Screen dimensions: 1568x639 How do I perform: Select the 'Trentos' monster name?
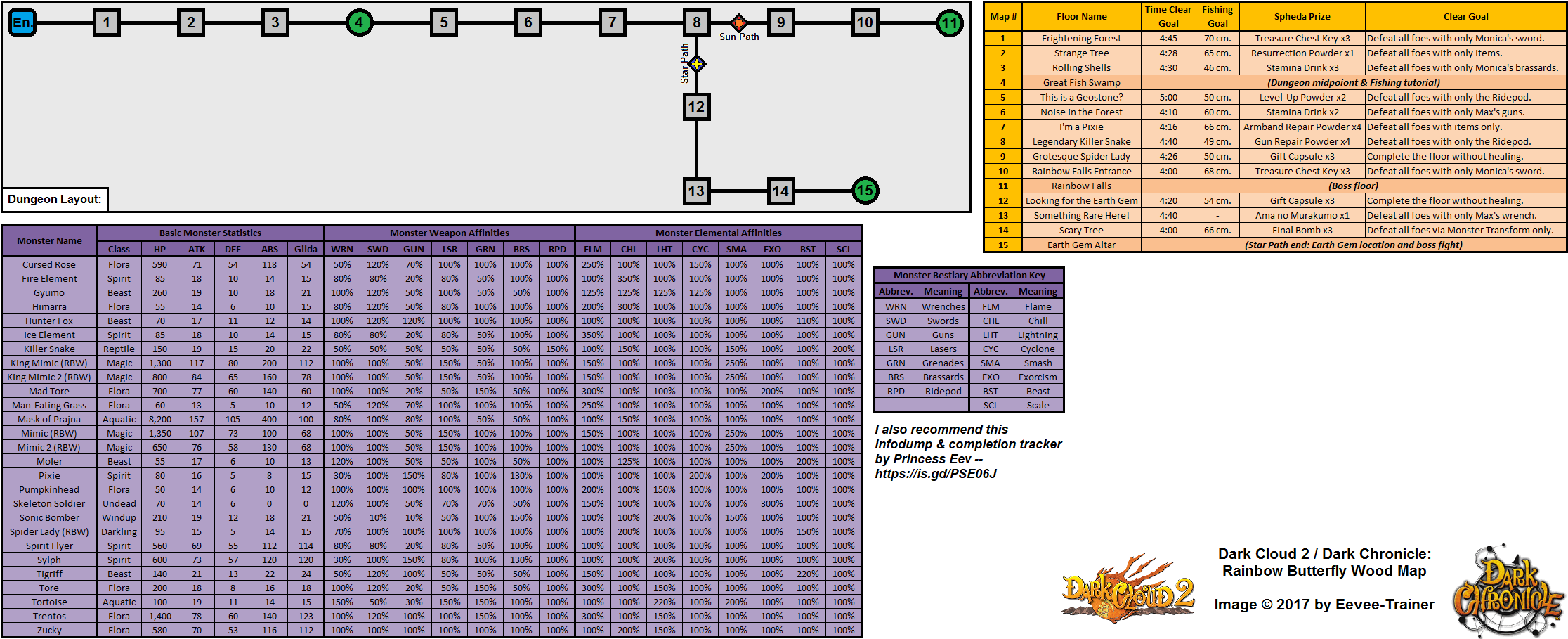pyautogui.click(x=49, y=617)
